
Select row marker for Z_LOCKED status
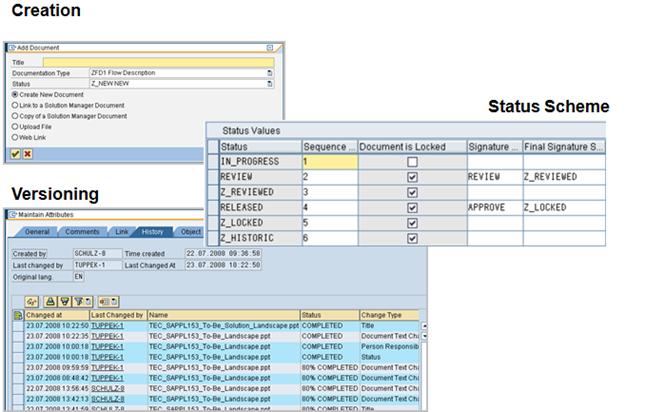point(213,223)
